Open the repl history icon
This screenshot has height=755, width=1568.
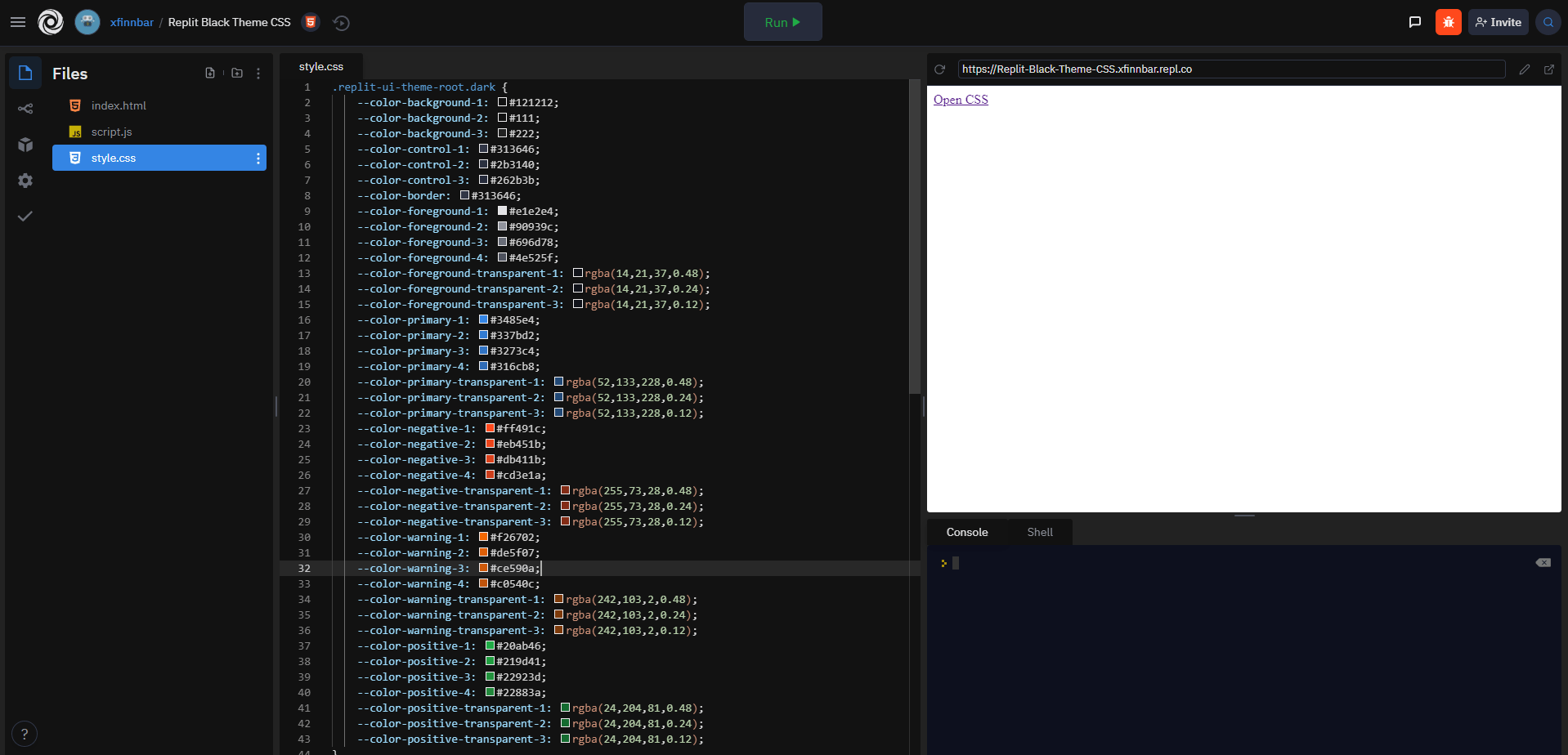342,23
